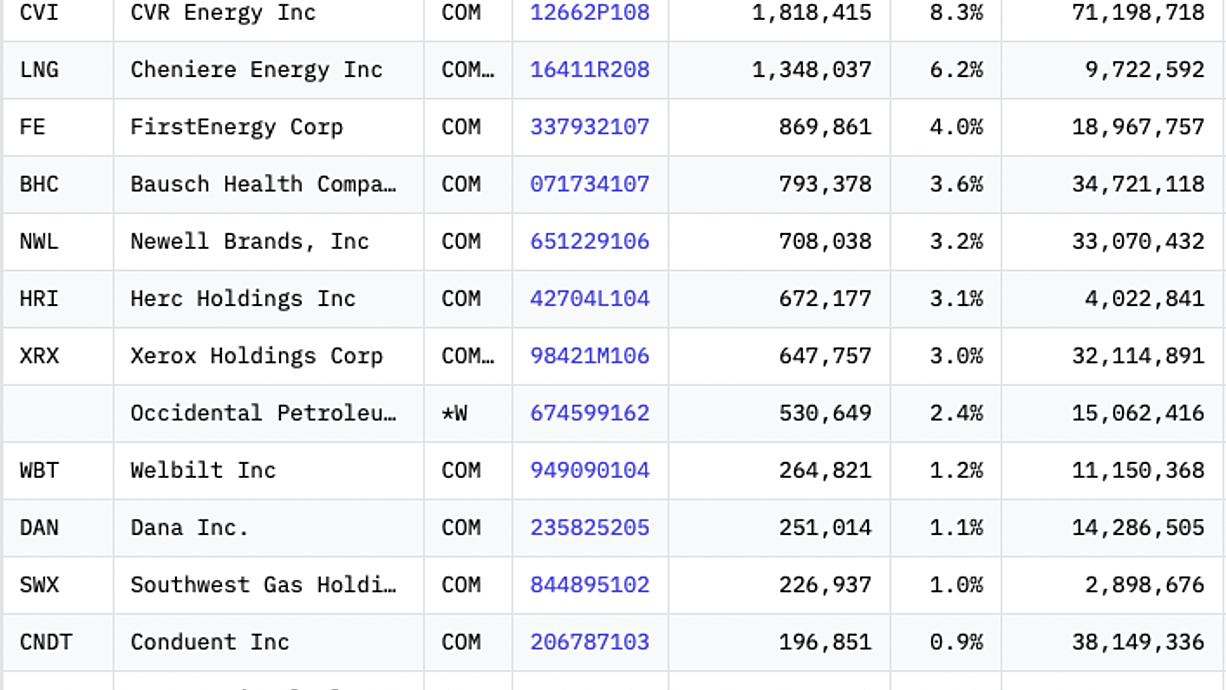Viewport: 1226px width, 690px height.
Task: Open CUSIP link 42704L104
Action: [590, 298]
